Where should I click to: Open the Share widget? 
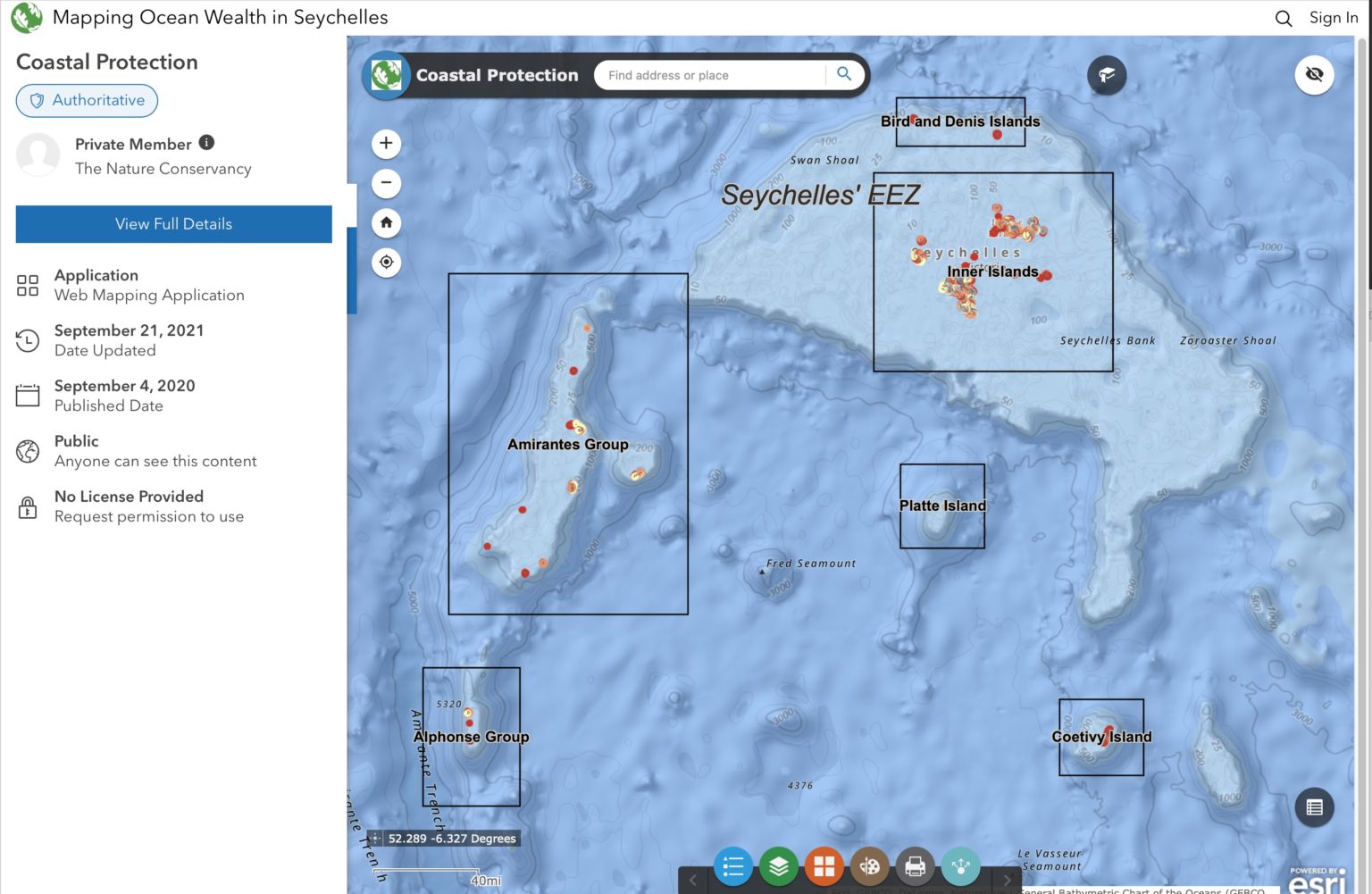[x=960, y=865]
